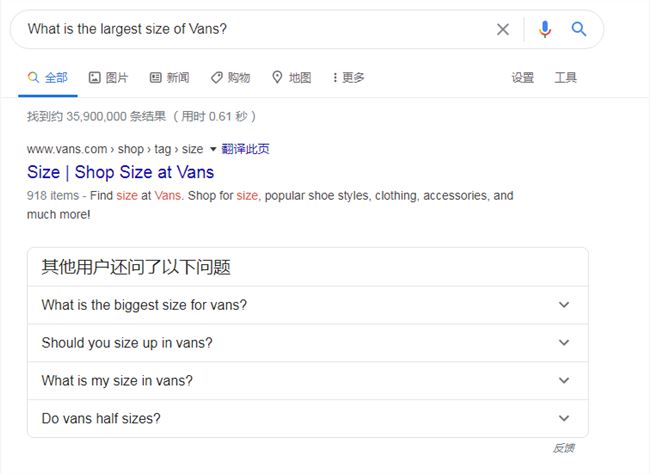The width and height of the screenshot is (650, 474).
Task: Open Size | Shop Size at Vans result
Action: (x=120, y=172)
